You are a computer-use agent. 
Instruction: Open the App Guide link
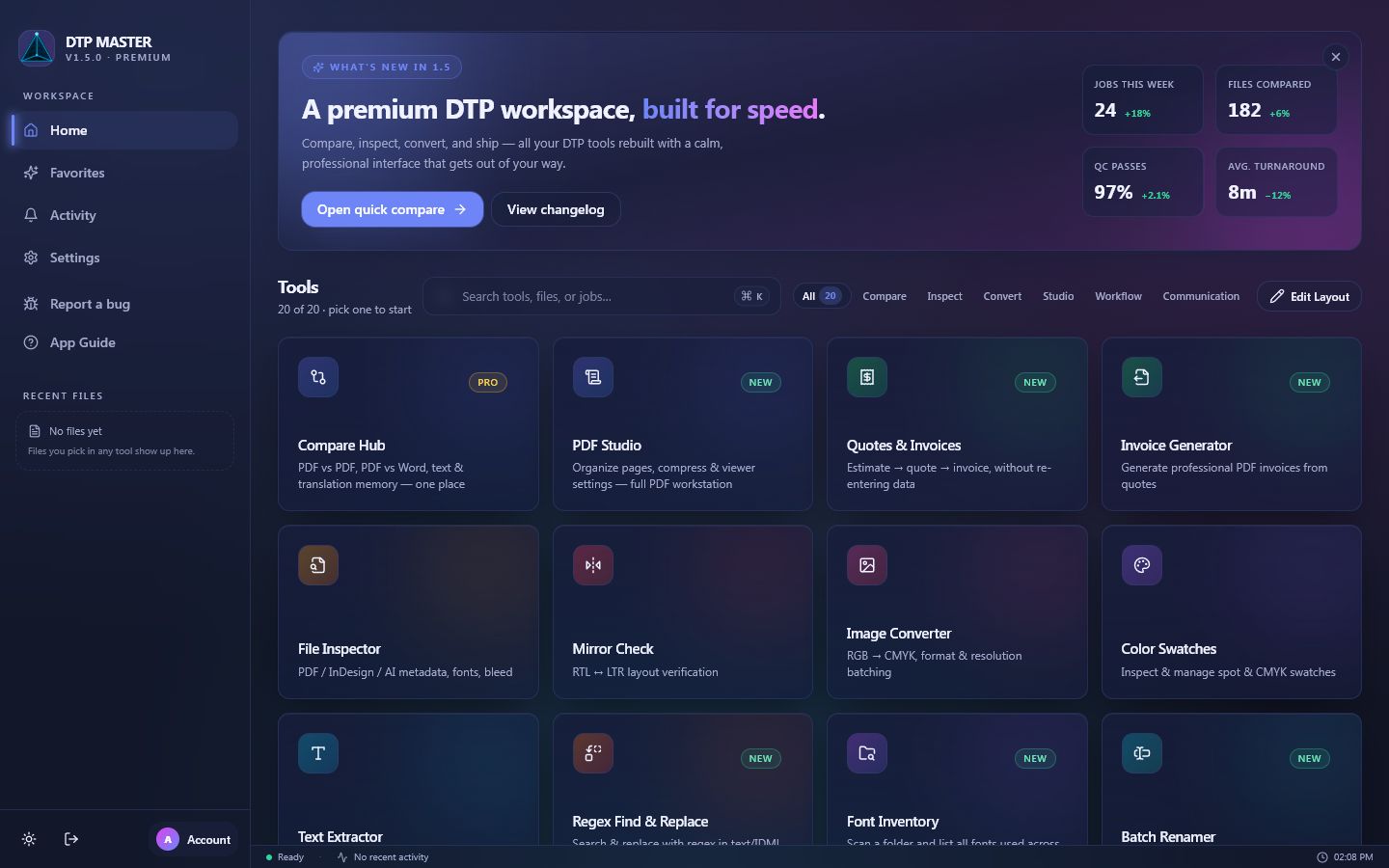point(124,342)
